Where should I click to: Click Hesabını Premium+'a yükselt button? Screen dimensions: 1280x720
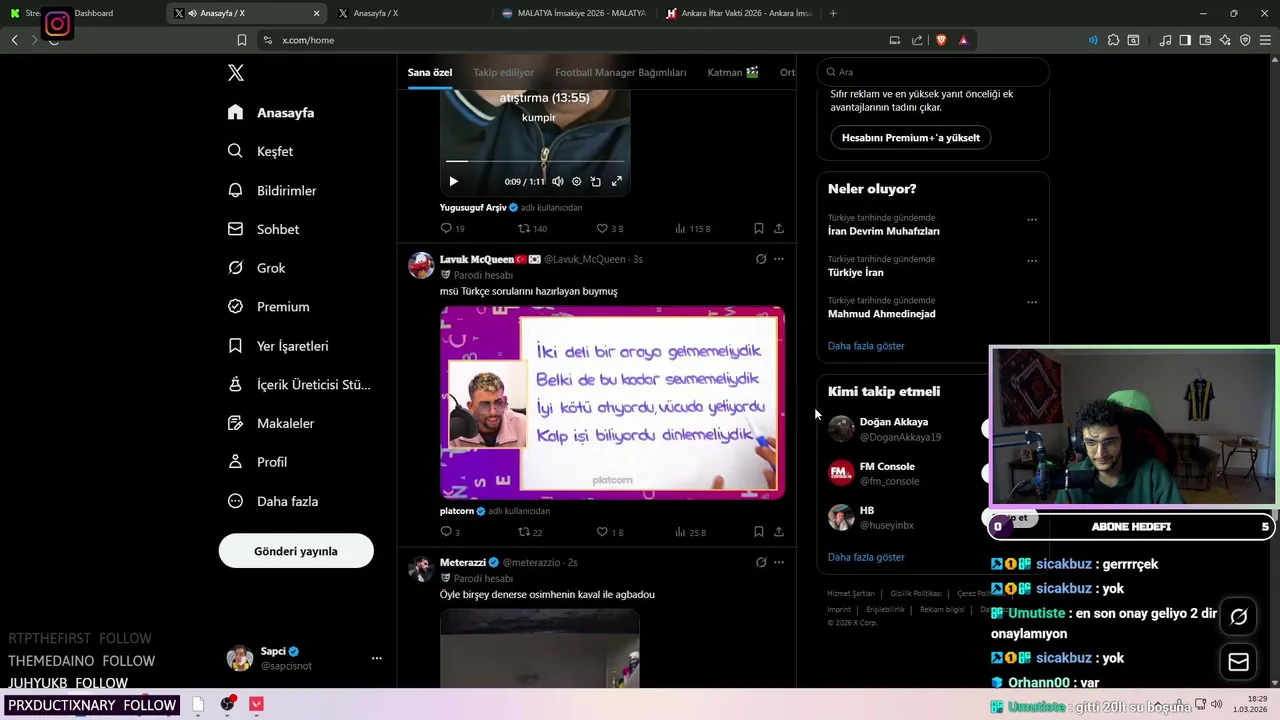pos(911,138)
